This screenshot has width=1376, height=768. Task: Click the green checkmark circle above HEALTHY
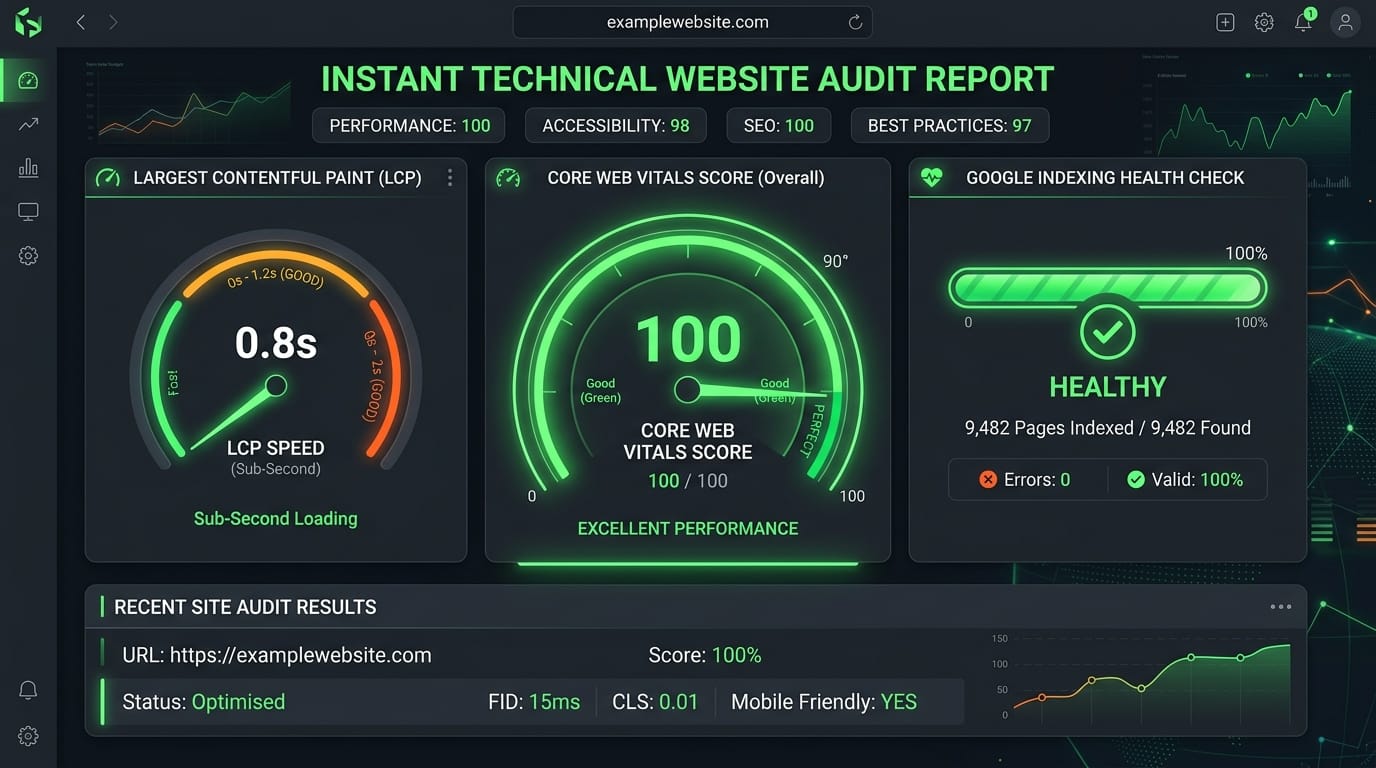point(1107,332)
